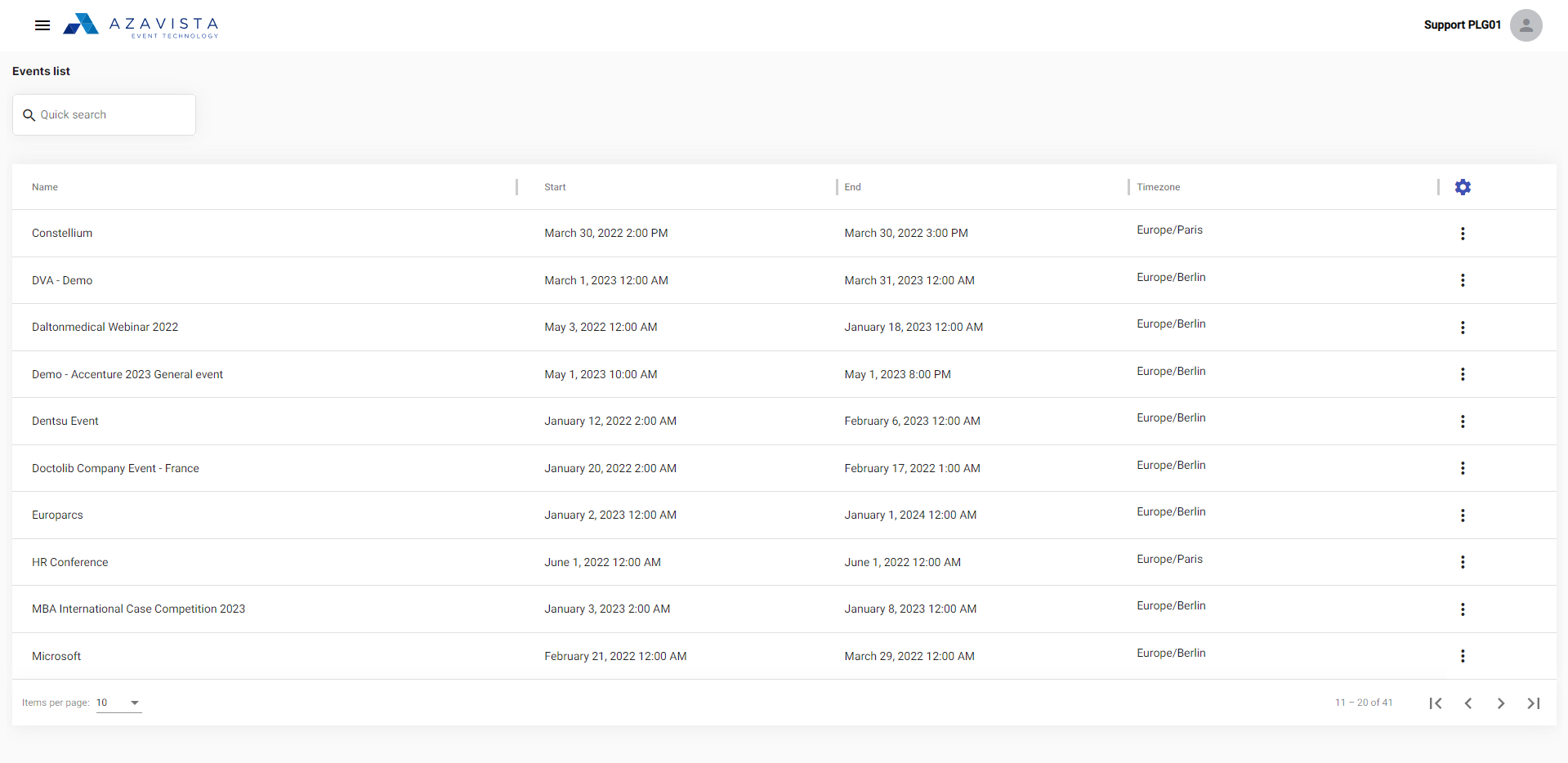Click end date February 6, 2023 12:00 AM

click(912, 422)
